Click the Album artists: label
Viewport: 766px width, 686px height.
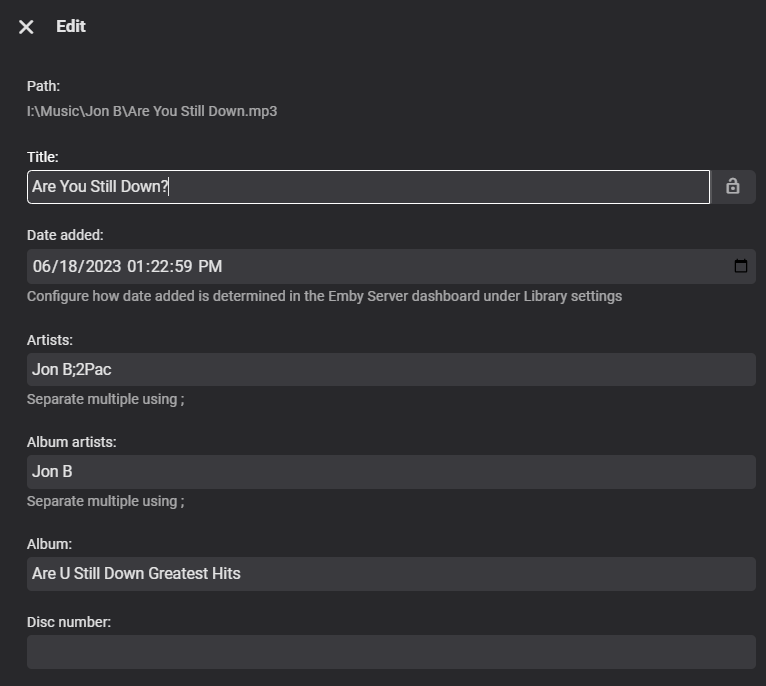[72, 442]
